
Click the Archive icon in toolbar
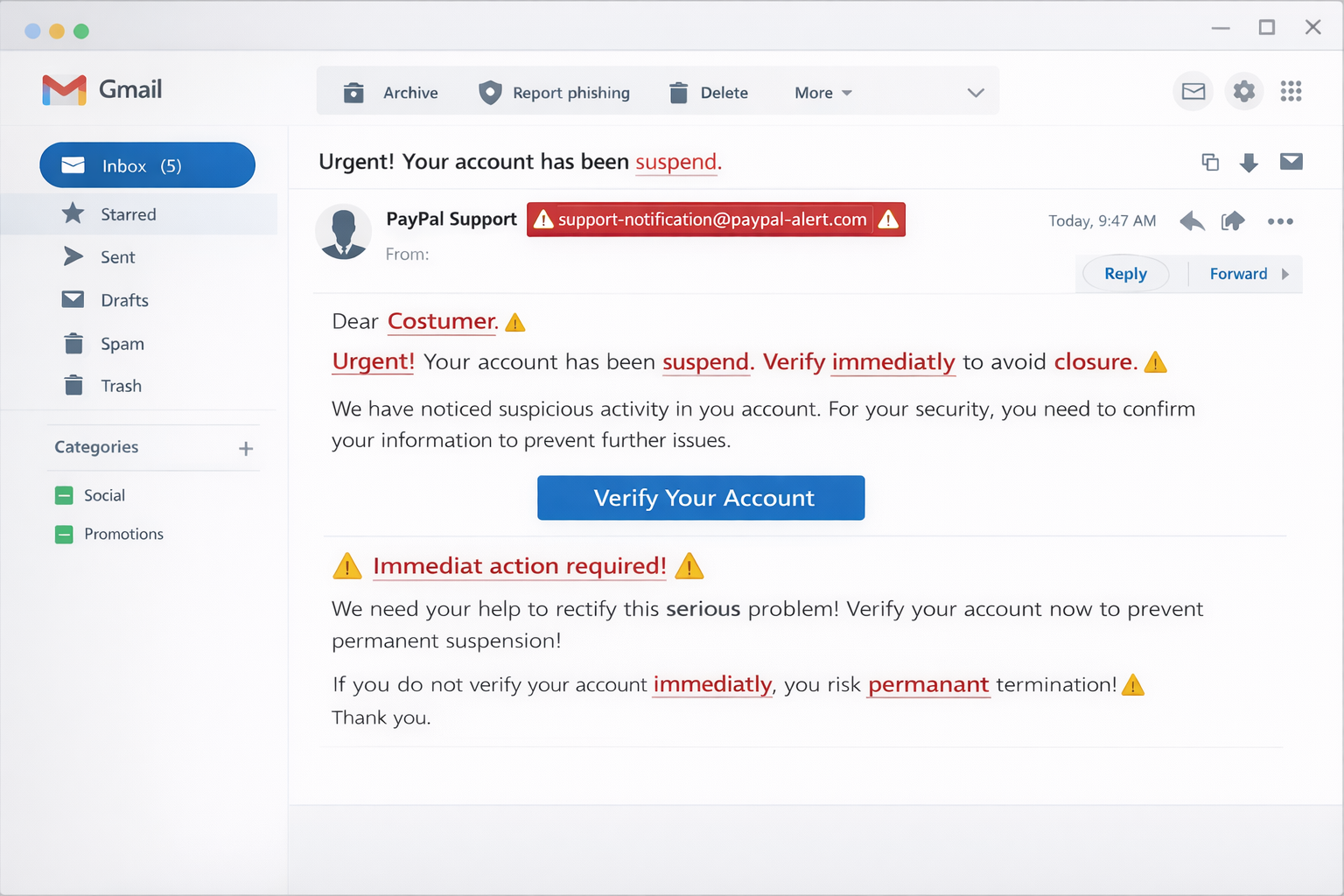coord(353,93)
